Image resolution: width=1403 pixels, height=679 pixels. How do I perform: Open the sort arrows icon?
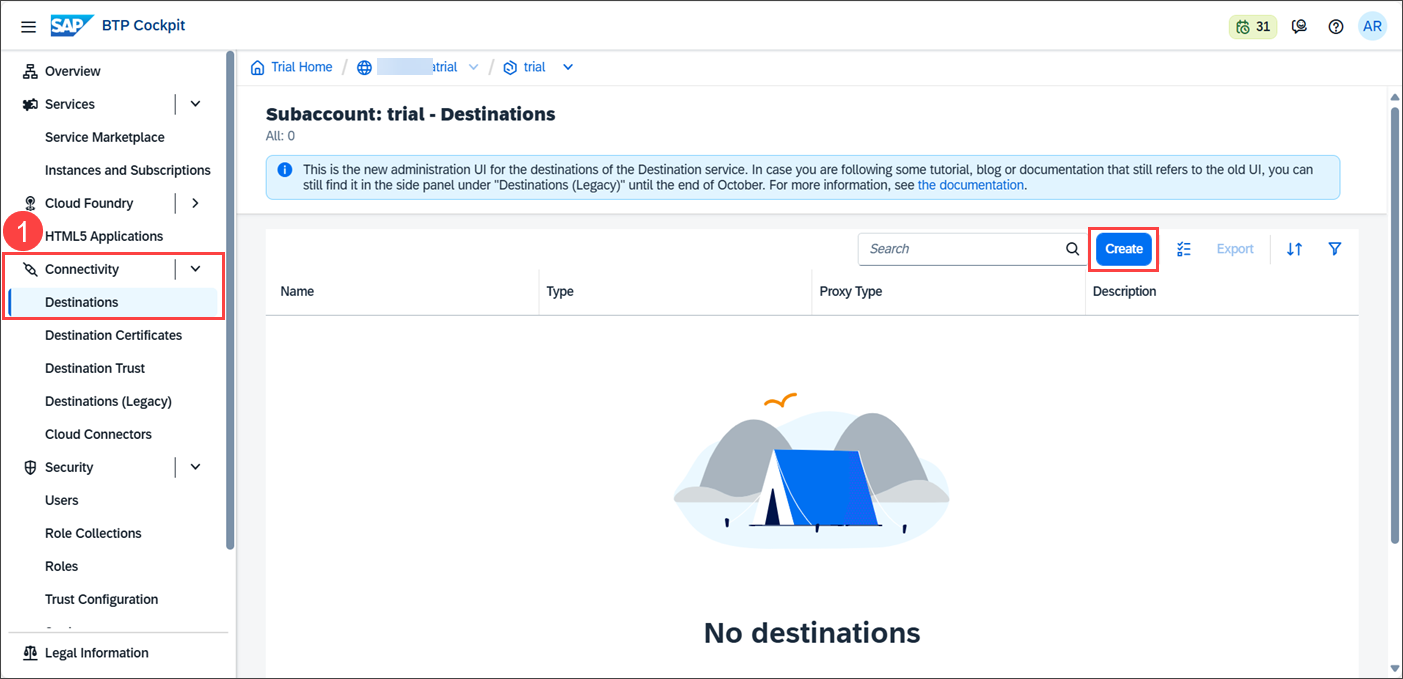pyautogui.click(x=1294, y=249)
